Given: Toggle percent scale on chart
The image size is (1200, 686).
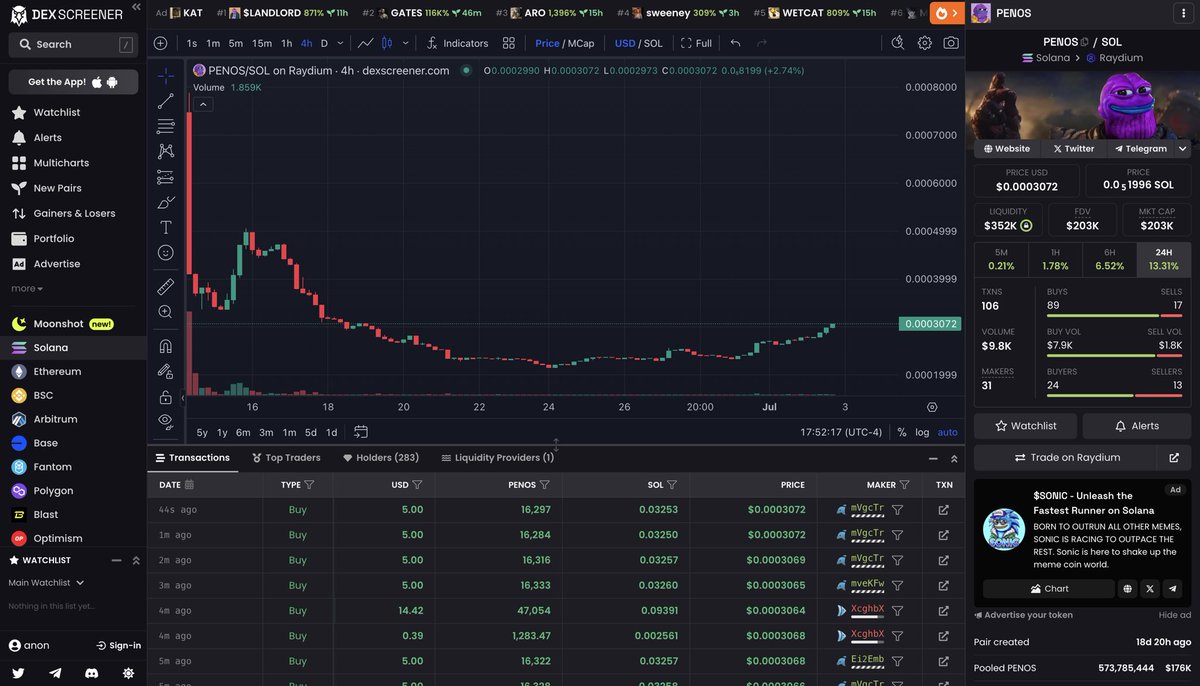Looking at the screenshot, I should pyautogui.click(x=902, y=432).
